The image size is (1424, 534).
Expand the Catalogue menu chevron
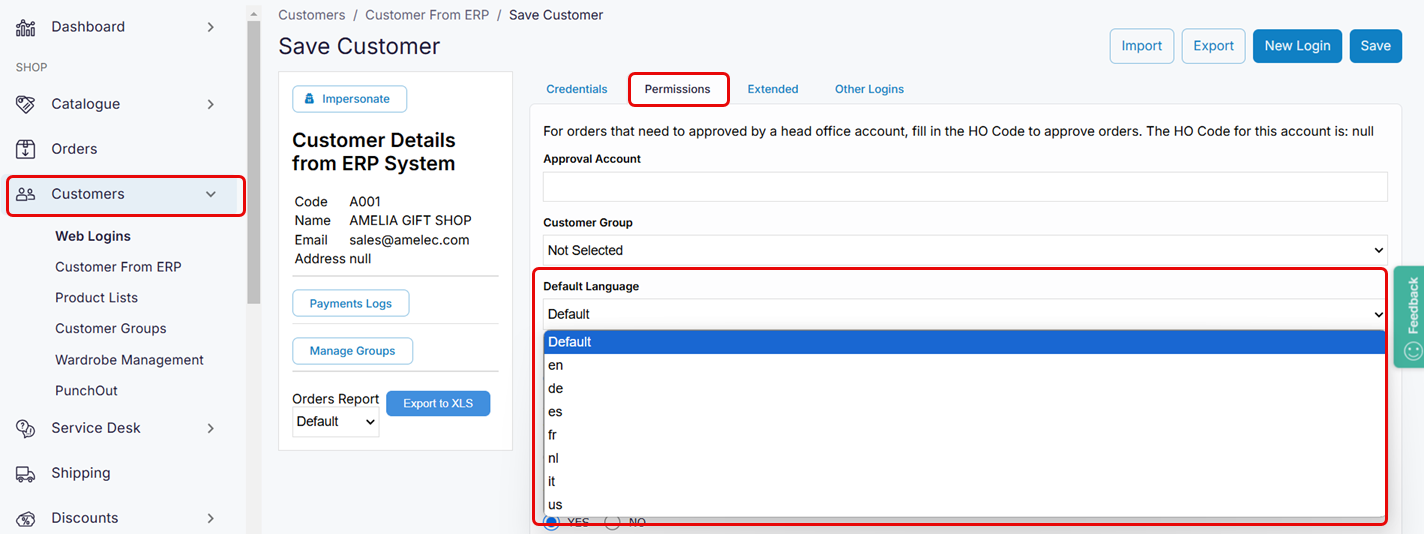tap(210, 104)
